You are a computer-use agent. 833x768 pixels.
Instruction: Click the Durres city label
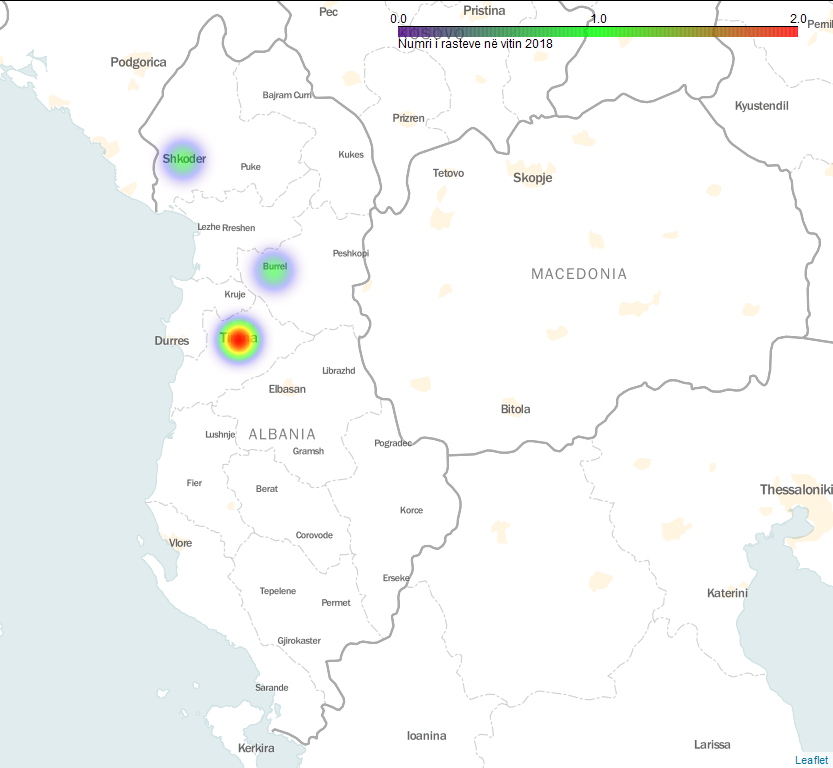pyautogui.click(x=171, y=341)
